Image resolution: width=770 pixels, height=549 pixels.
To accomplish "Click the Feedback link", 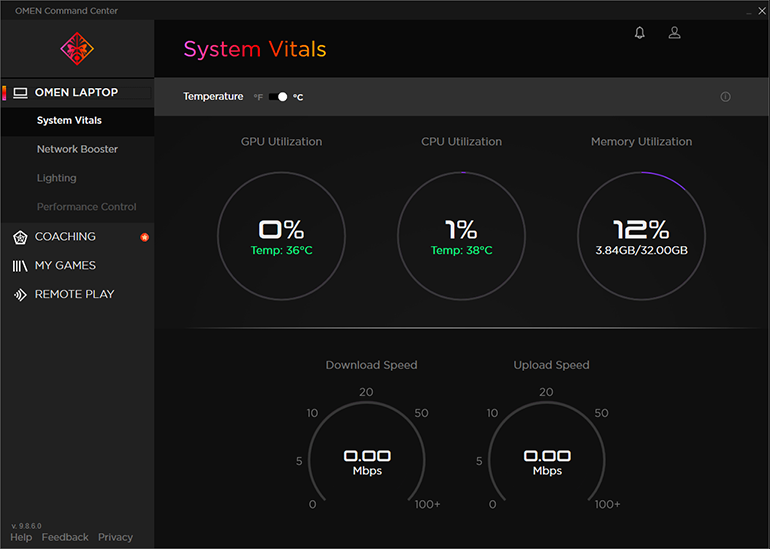I will (65, 537).
